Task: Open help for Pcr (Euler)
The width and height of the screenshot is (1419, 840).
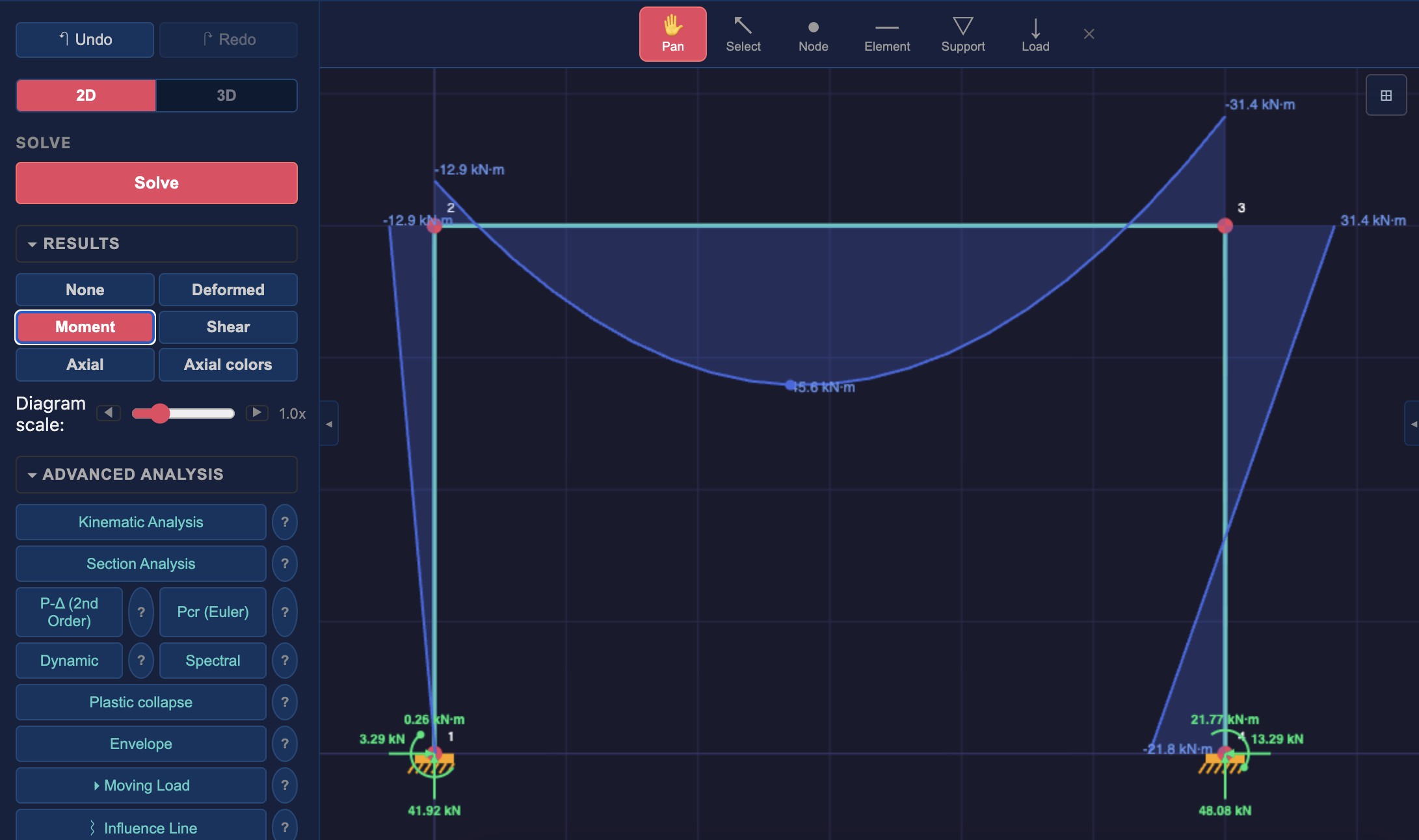Action: pyautogui.click(x=285, y=612)
